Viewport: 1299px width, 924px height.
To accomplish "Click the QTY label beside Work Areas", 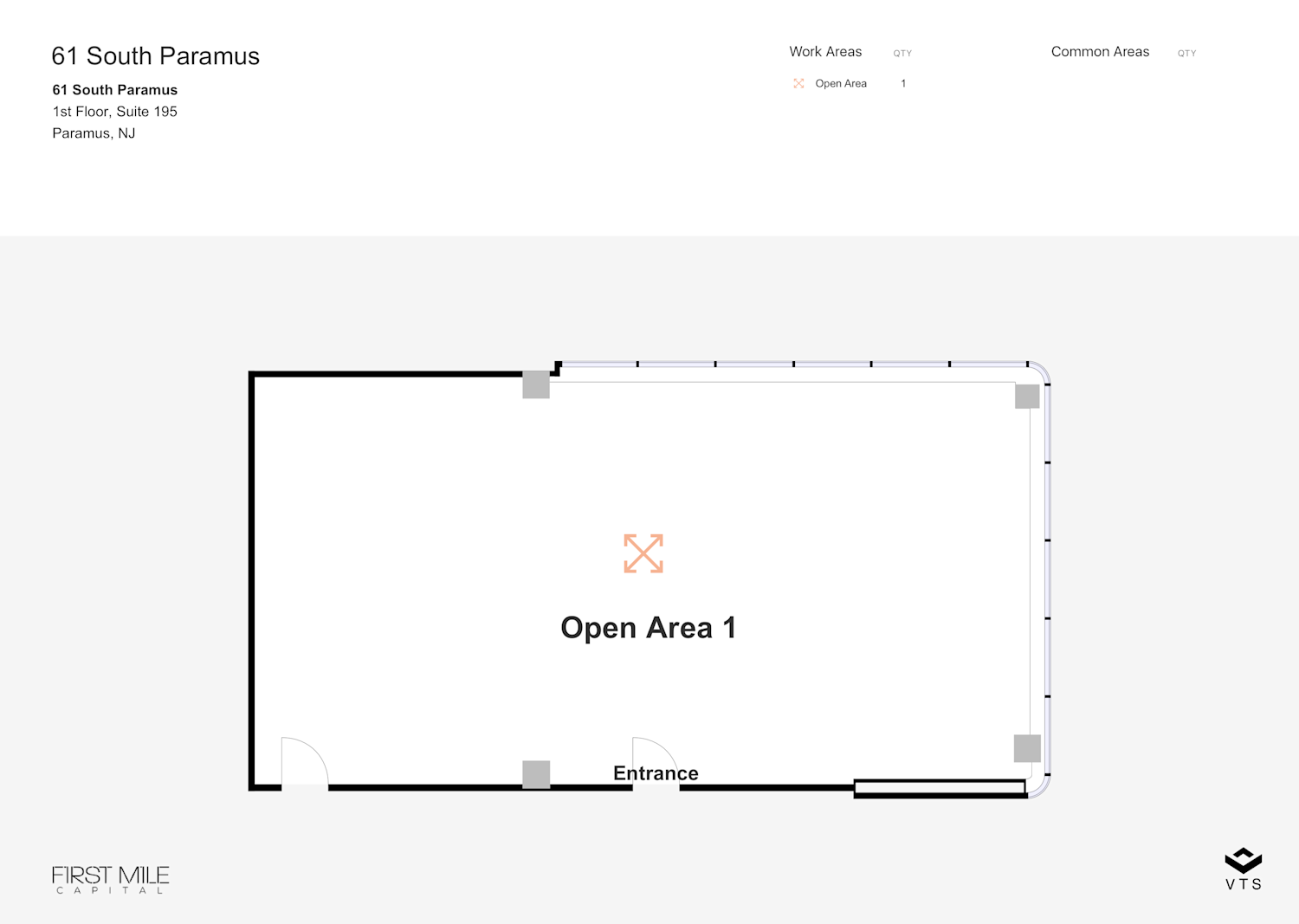I will point(902,54).
